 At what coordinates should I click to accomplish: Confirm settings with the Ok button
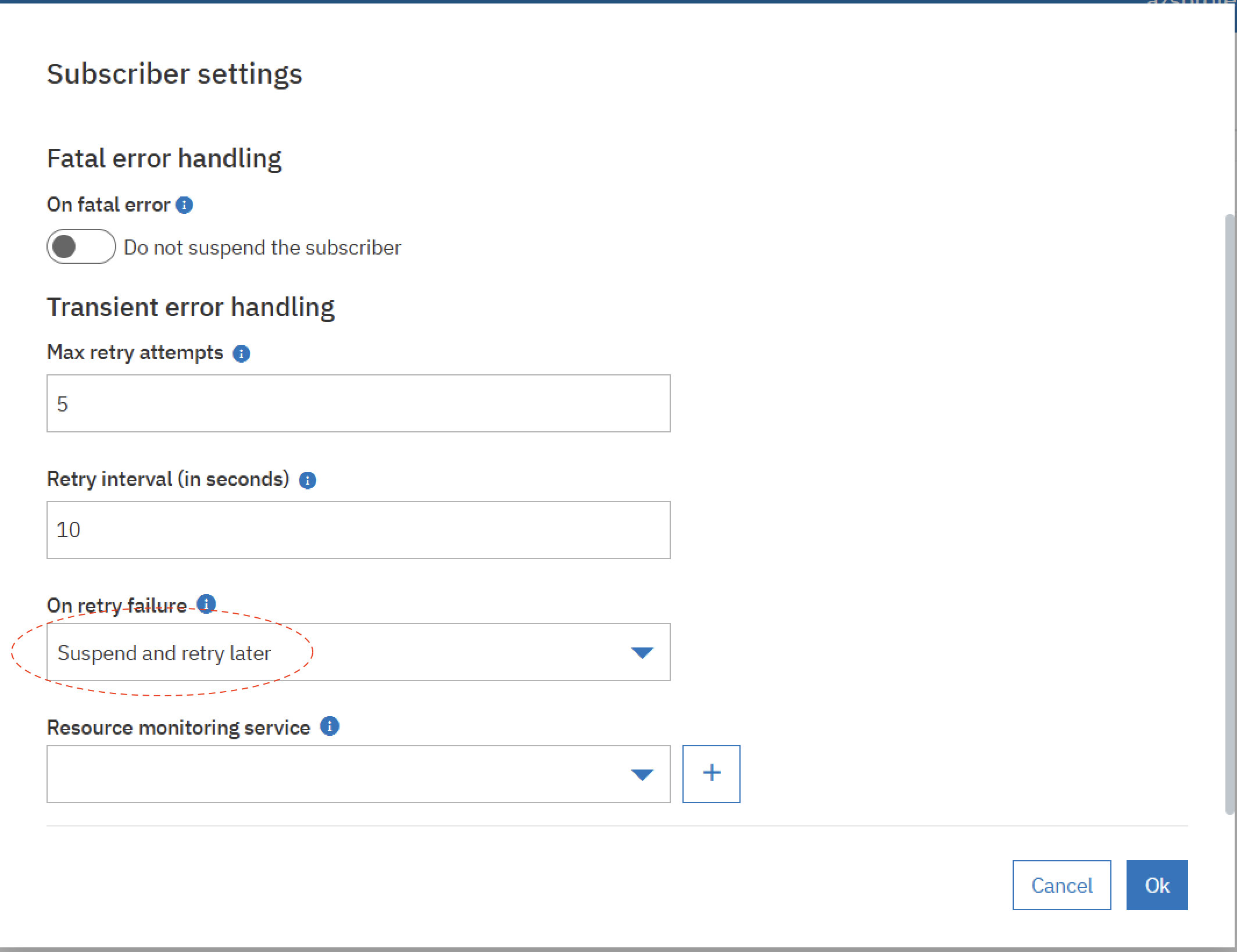[x=1156, y=885]
